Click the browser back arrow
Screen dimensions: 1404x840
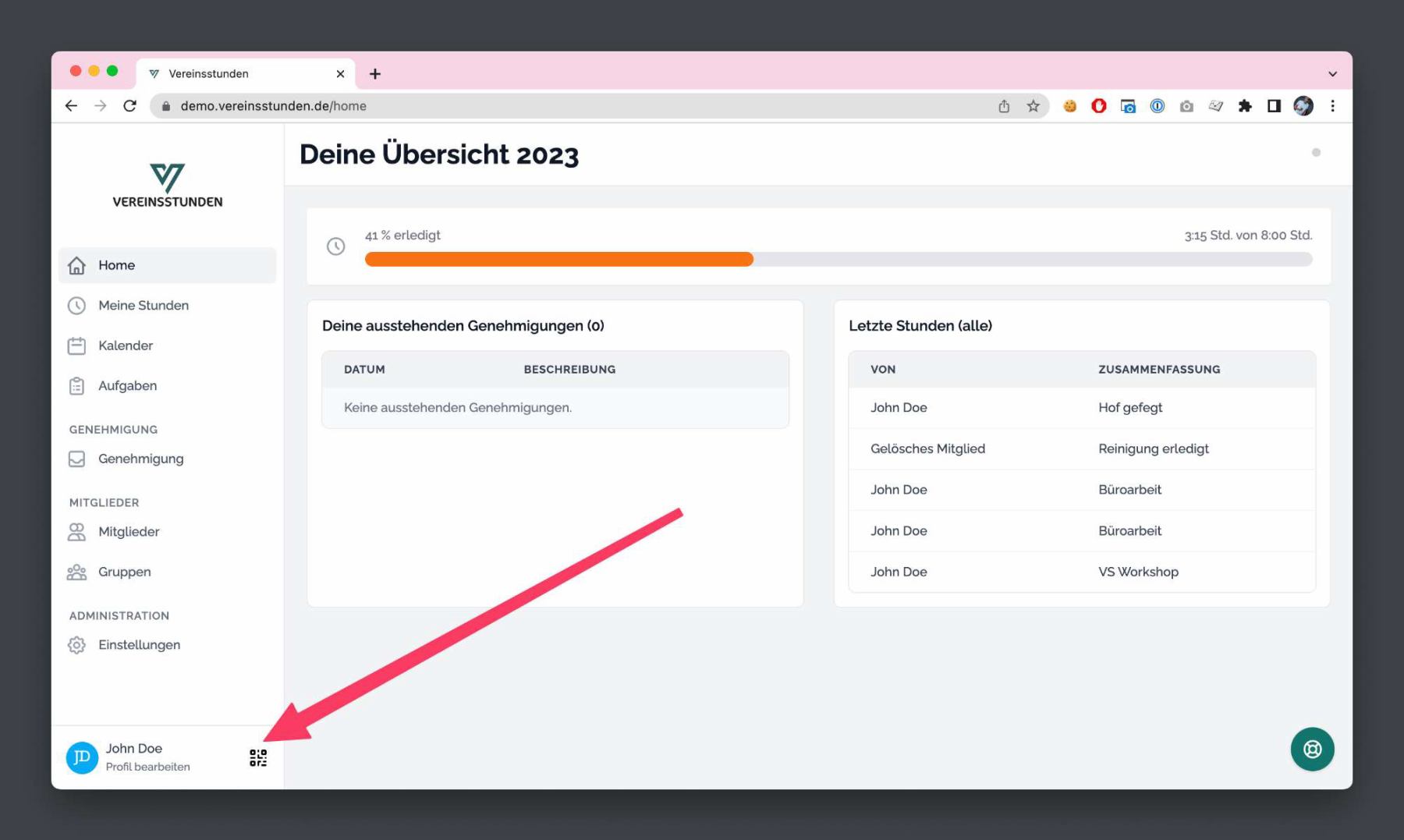point(71,105)
